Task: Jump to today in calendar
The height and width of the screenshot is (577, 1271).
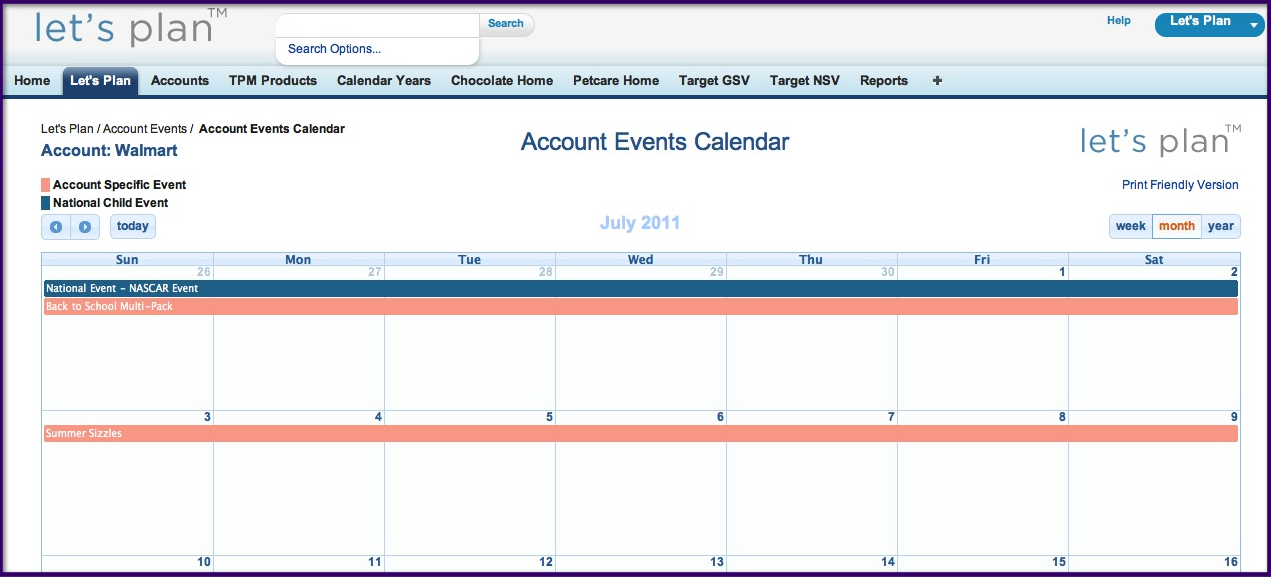Action: 133,226
